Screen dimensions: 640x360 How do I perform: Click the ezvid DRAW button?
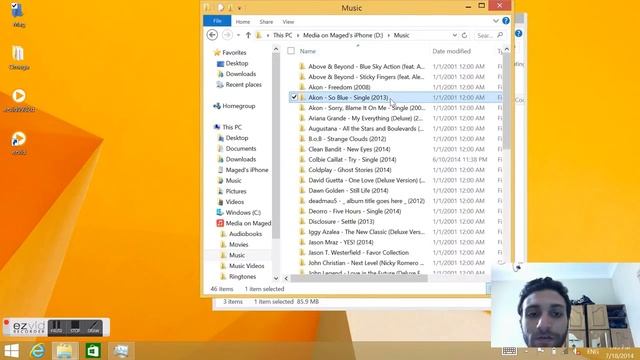point(93,327)
